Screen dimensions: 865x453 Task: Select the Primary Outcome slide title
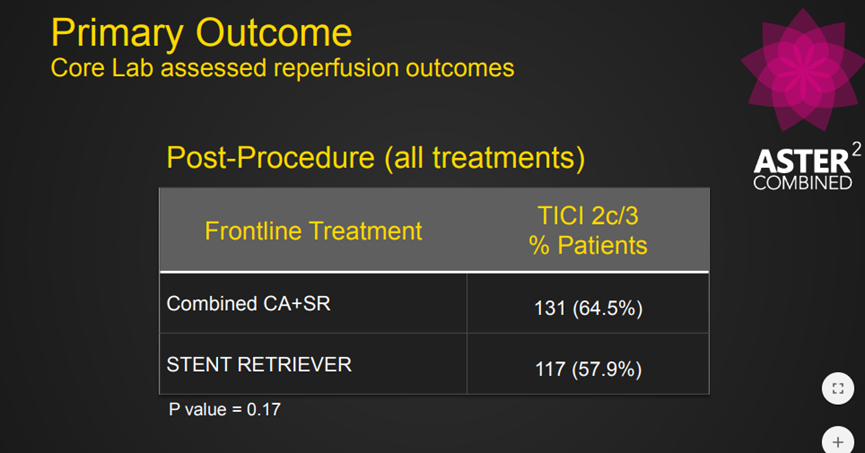tap(201, 34)
